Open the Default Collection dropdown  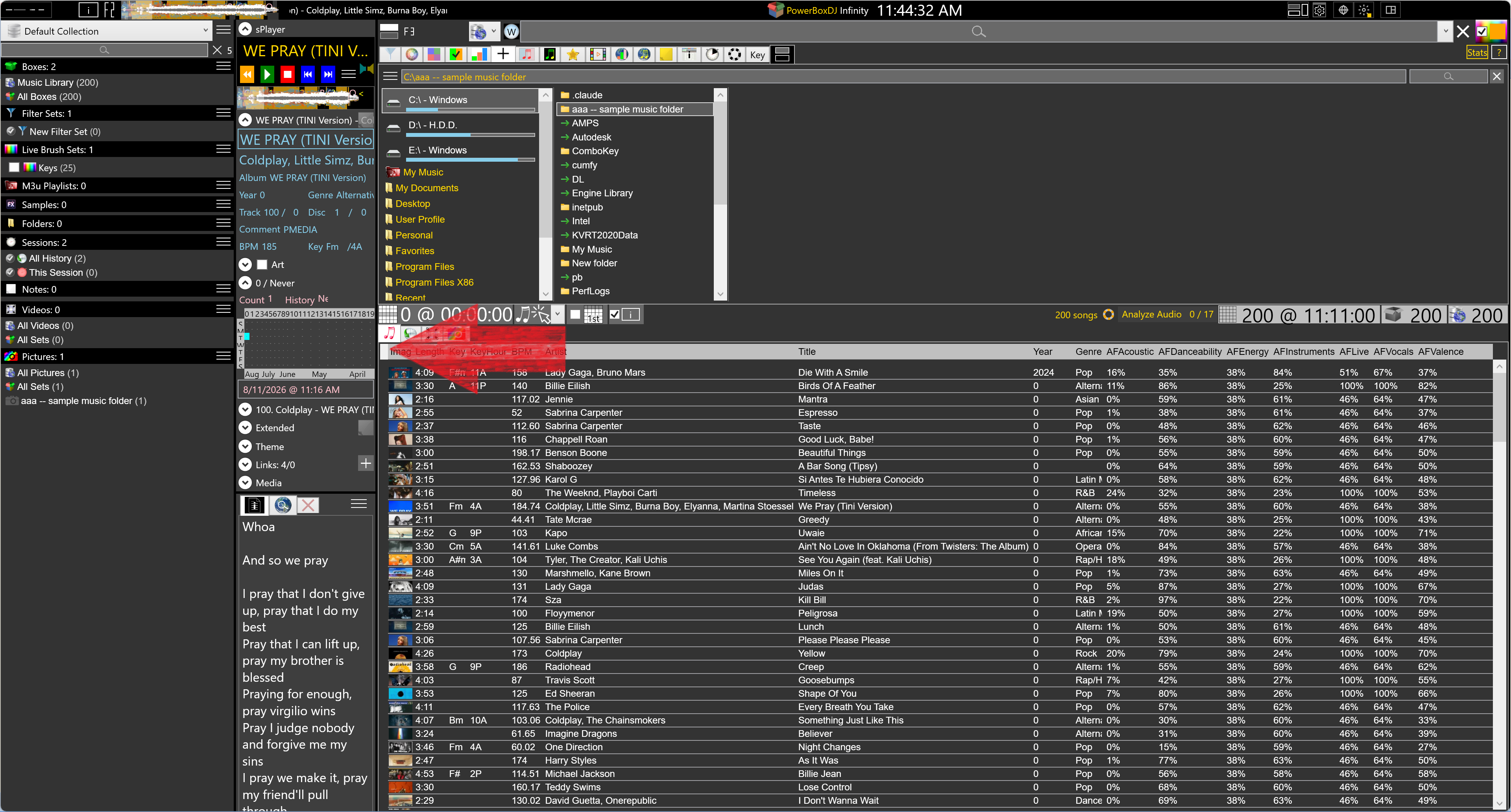205,30
